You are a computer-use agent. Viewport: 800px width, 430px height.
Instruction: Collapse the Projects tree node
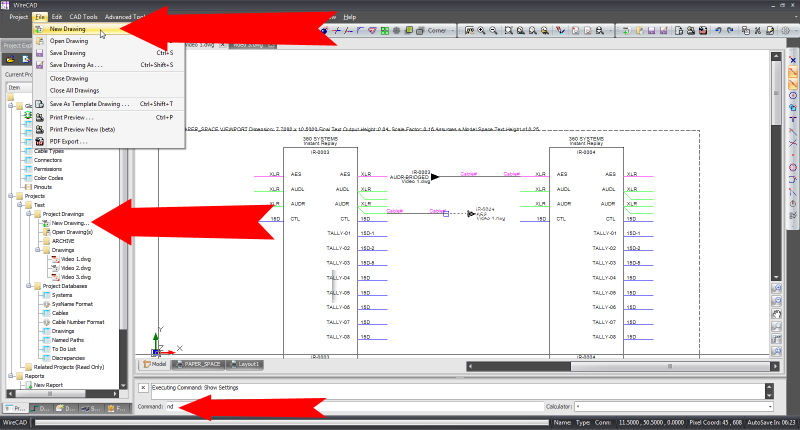pyautogui.click(x=11, y=196)
